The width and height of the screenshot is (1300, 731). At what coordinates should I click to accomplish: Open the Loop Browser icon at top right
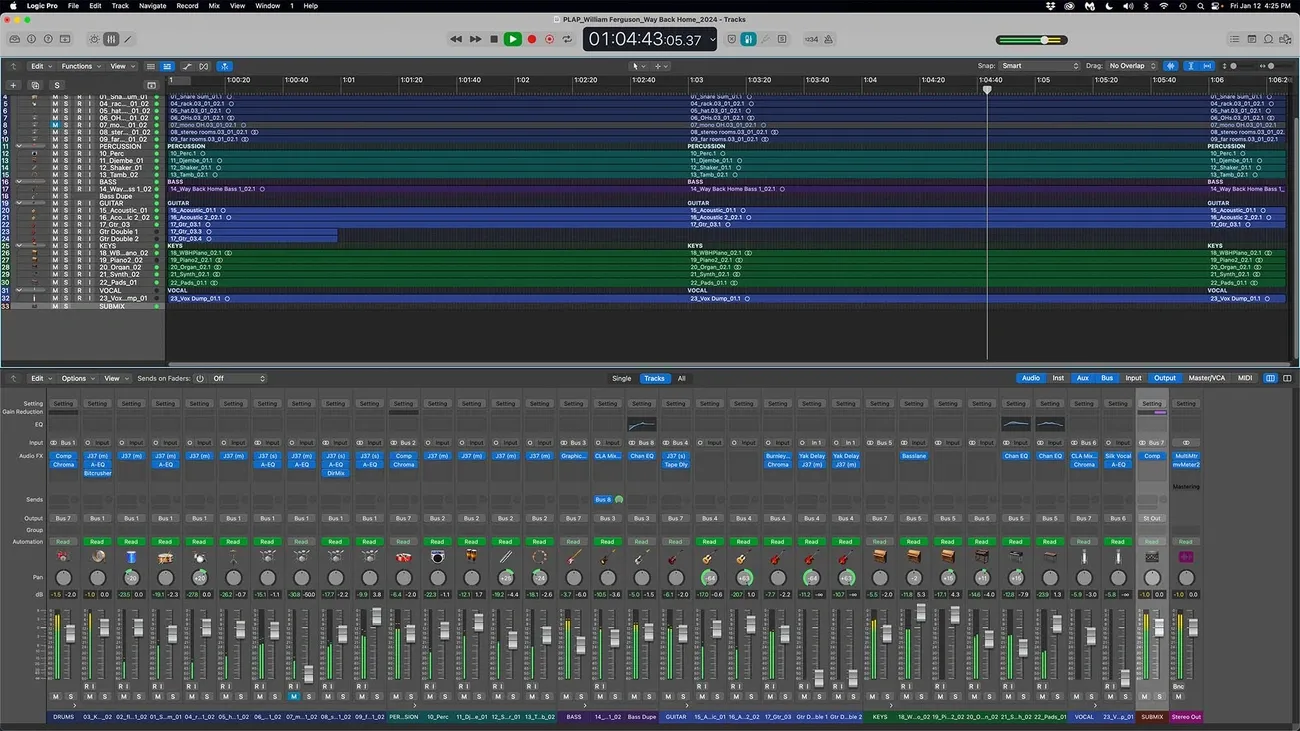(x=1268, y=39)
